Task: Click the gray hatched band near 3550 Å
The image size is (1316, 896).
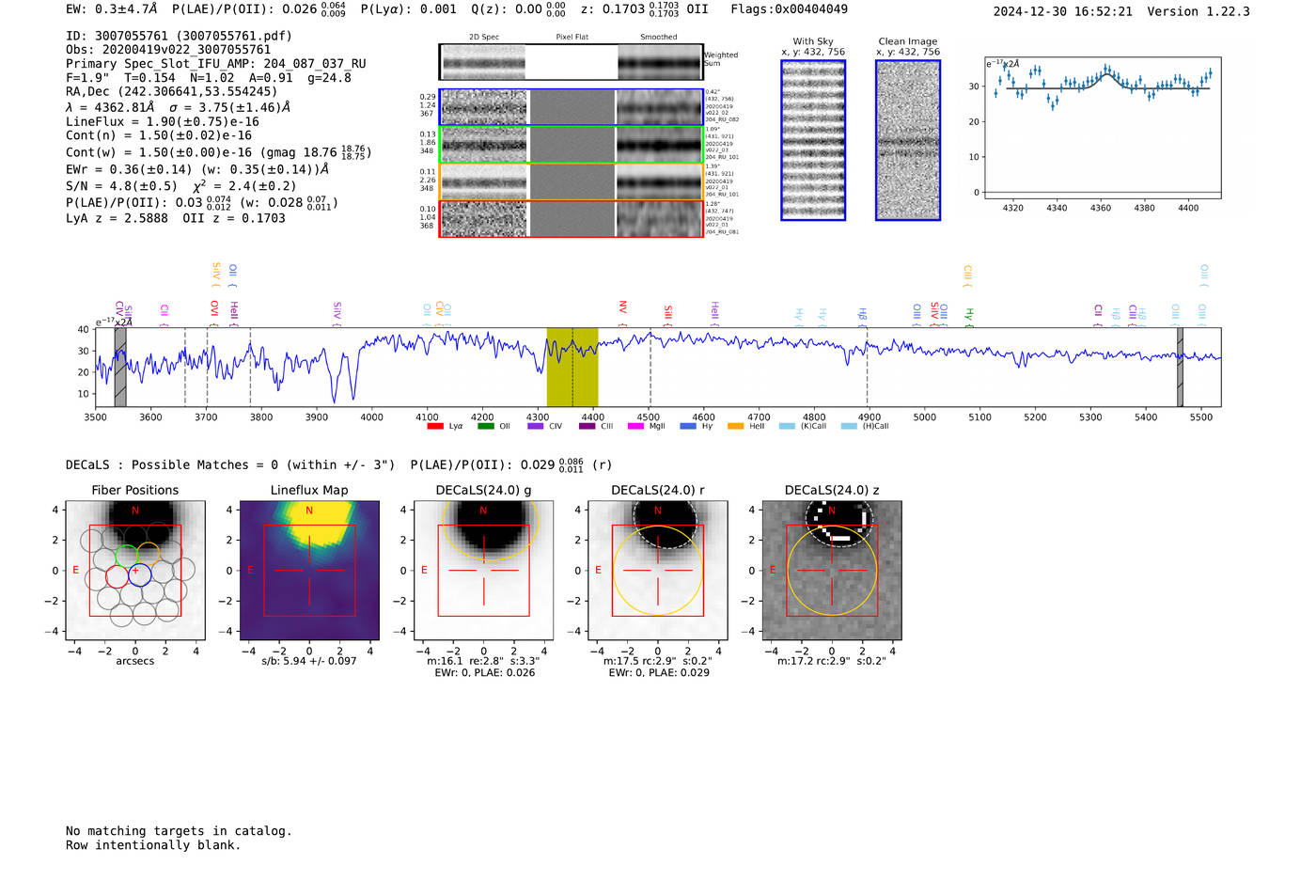Action: point(120,367)
